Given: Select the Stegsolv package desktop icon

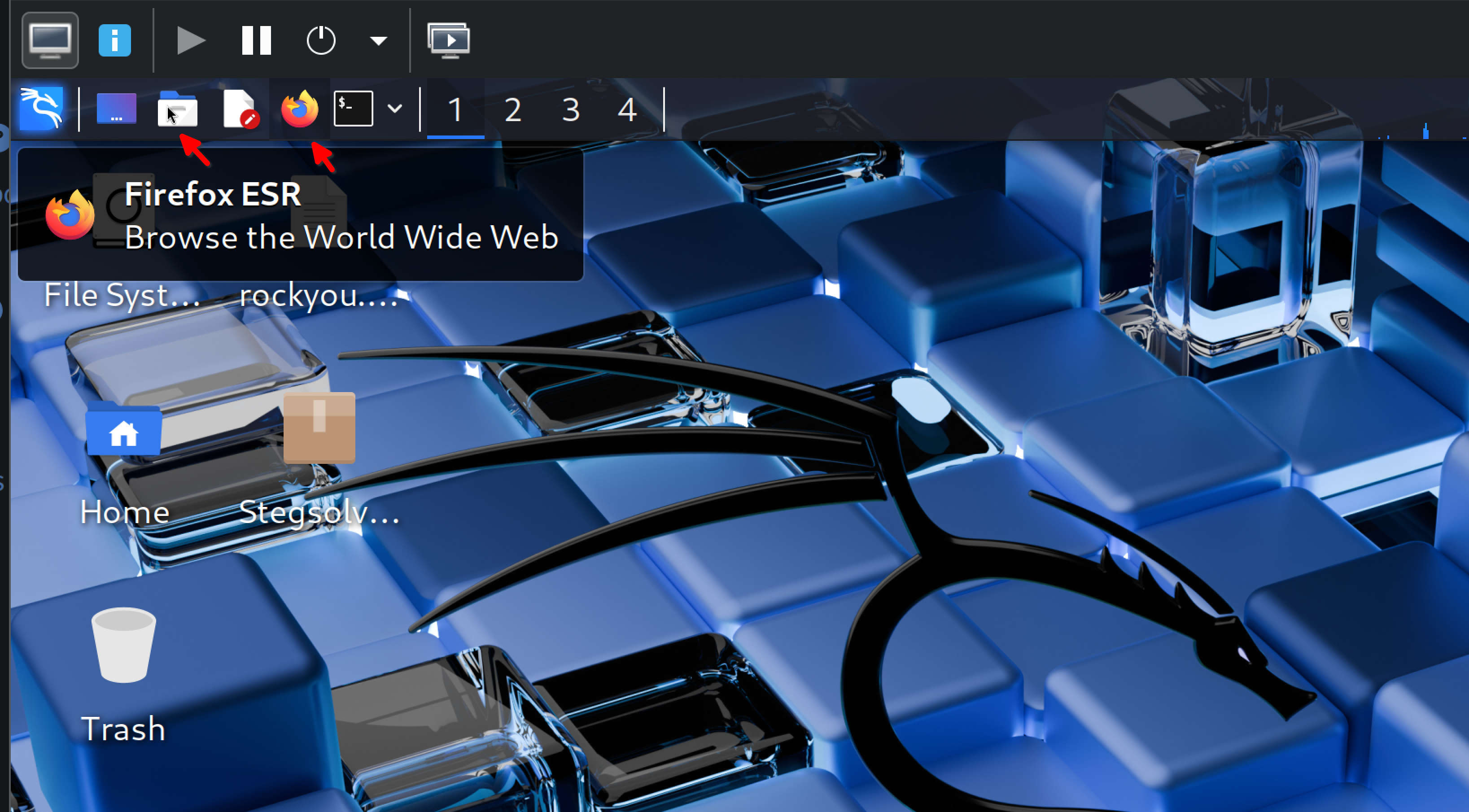Looking at the screenshot, I should pos(319,428).
